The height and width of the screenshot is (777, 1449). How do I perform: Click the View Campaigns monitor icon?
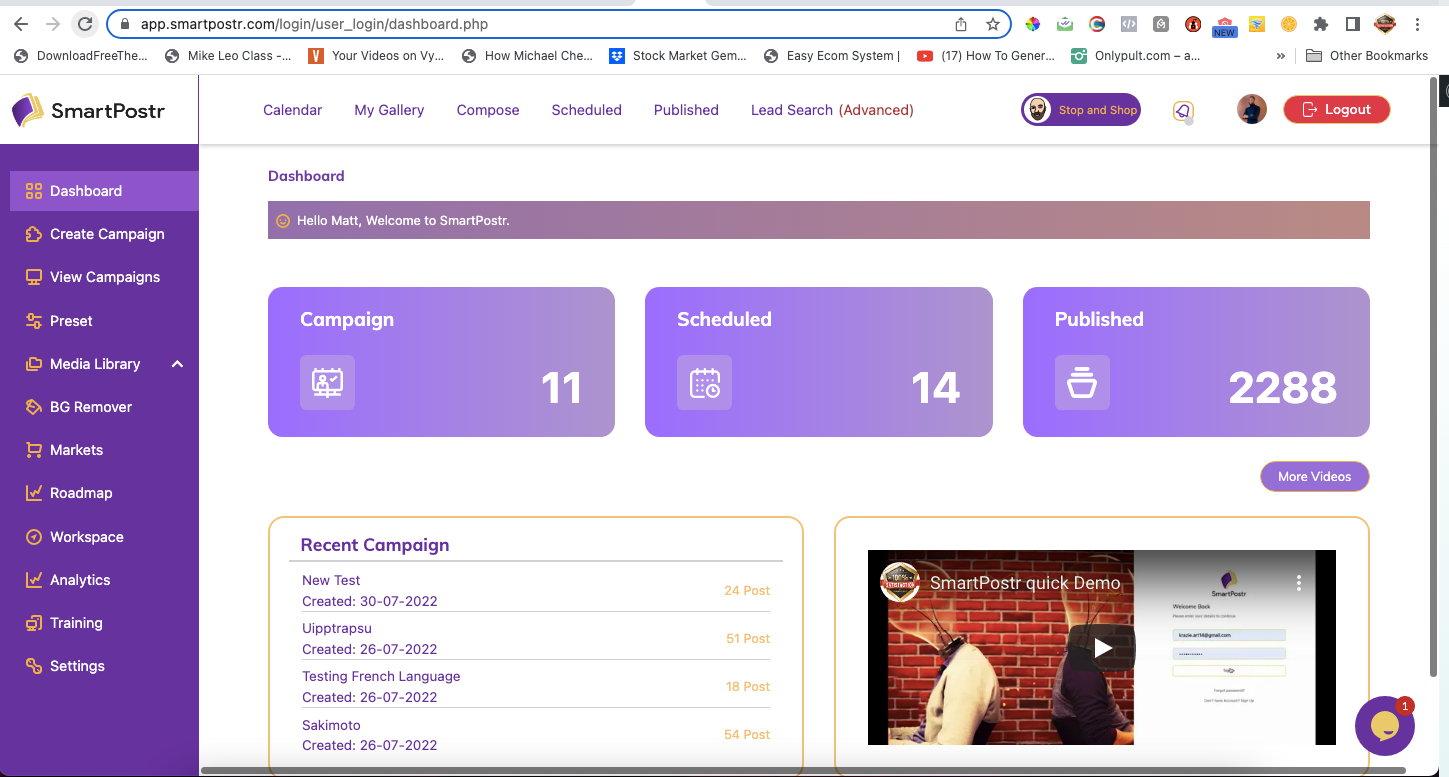pyautogui.click(x=34, y=277)
